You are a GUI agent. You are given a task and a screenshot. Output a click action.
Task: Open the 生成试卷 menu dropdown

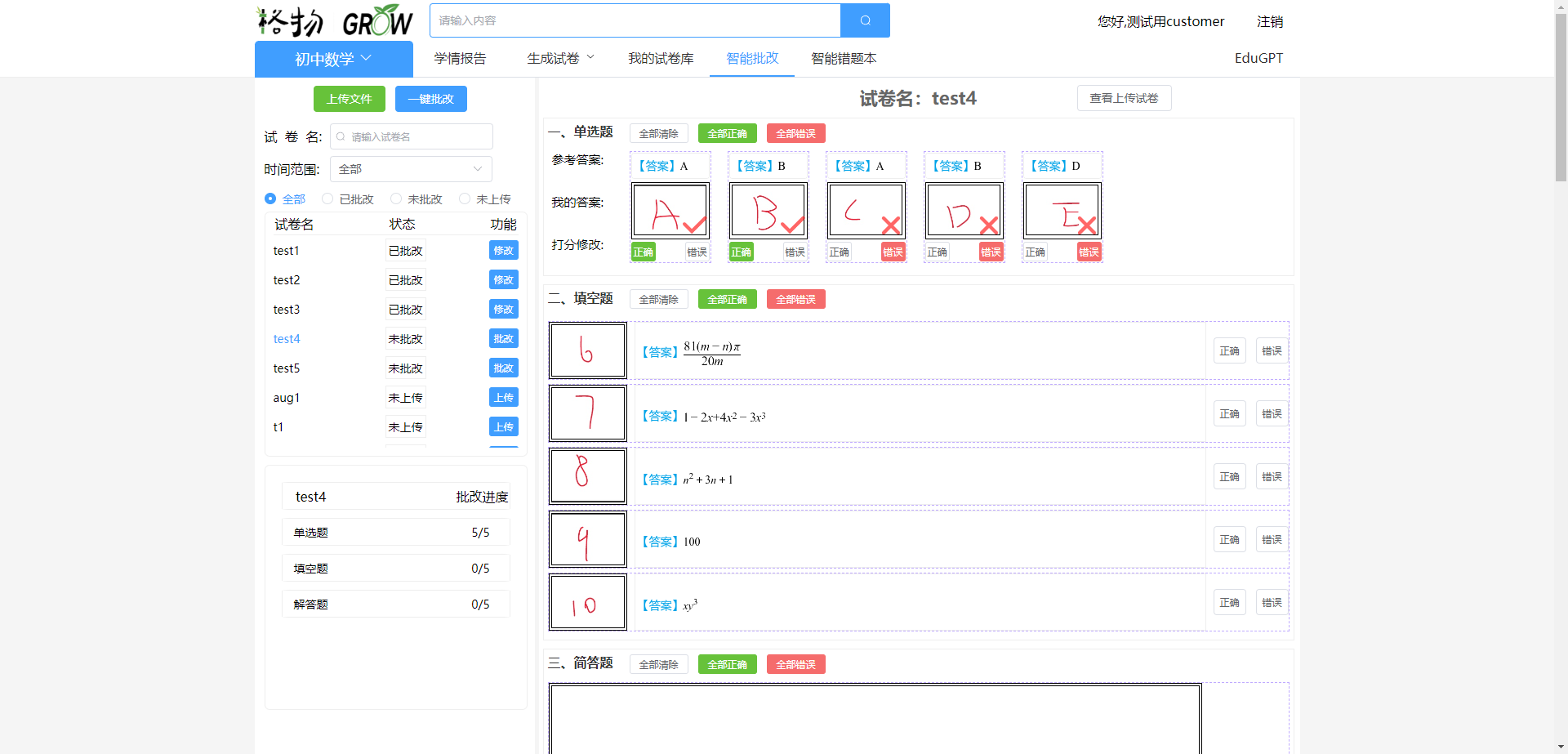(x=560, y=58)
